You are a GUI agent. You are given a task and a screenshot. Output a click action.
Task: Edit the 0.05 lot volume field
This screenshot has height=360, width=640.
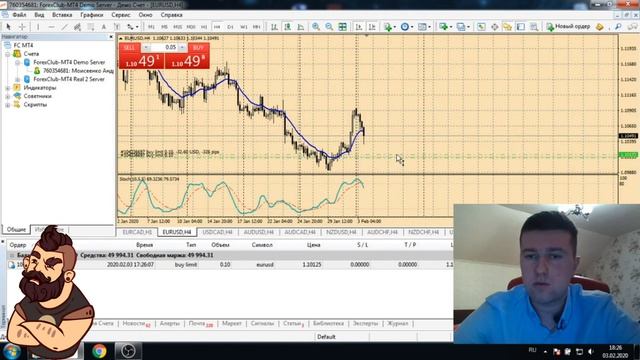(x=164, y=48)
